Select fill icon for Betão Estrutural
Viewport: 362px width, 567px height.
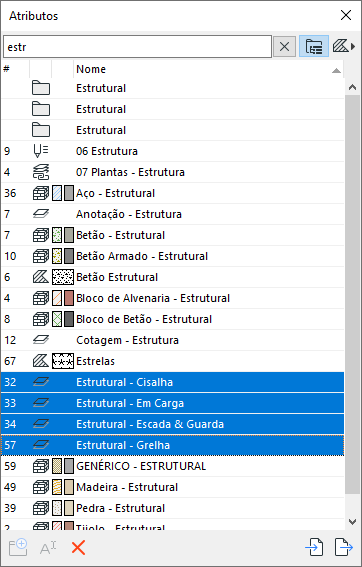pyautogui.click(x=41, y=277)
